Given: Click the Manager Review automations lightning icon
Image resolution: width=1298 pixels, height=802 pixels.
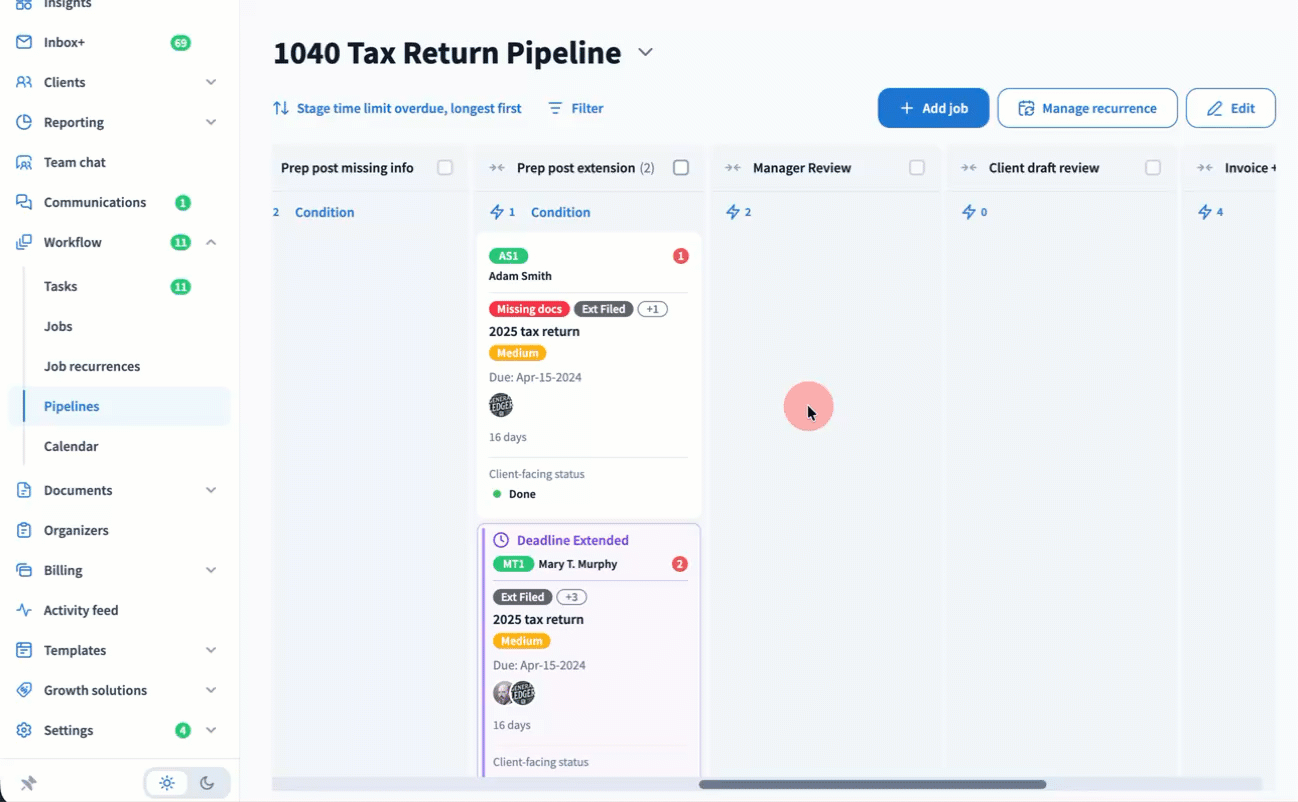Looking at the screenshot, I should [733, 212].
